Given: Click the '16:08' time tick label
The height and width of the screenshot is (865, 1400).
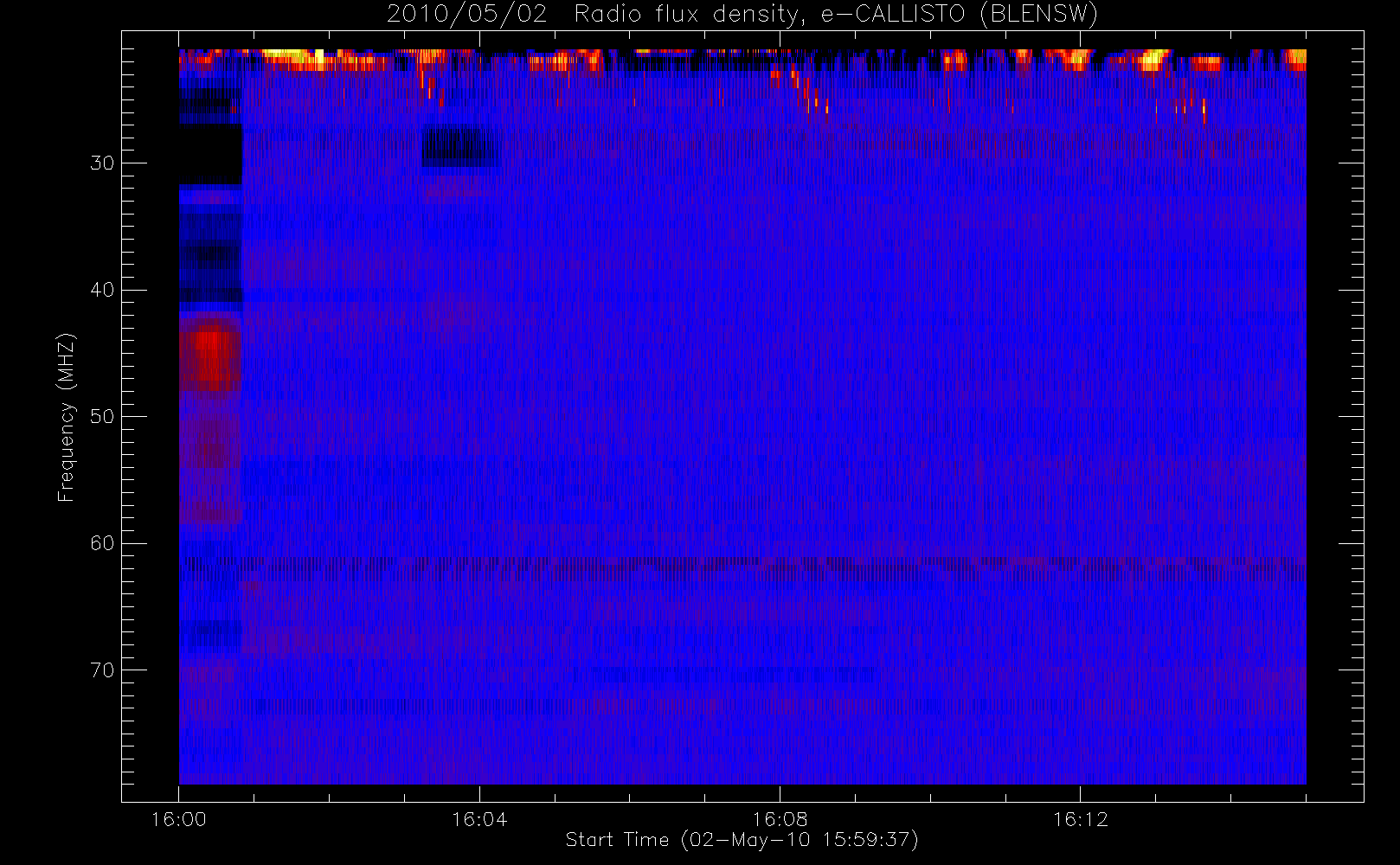Looking at the screenshot, I should (x=780, y=819).
